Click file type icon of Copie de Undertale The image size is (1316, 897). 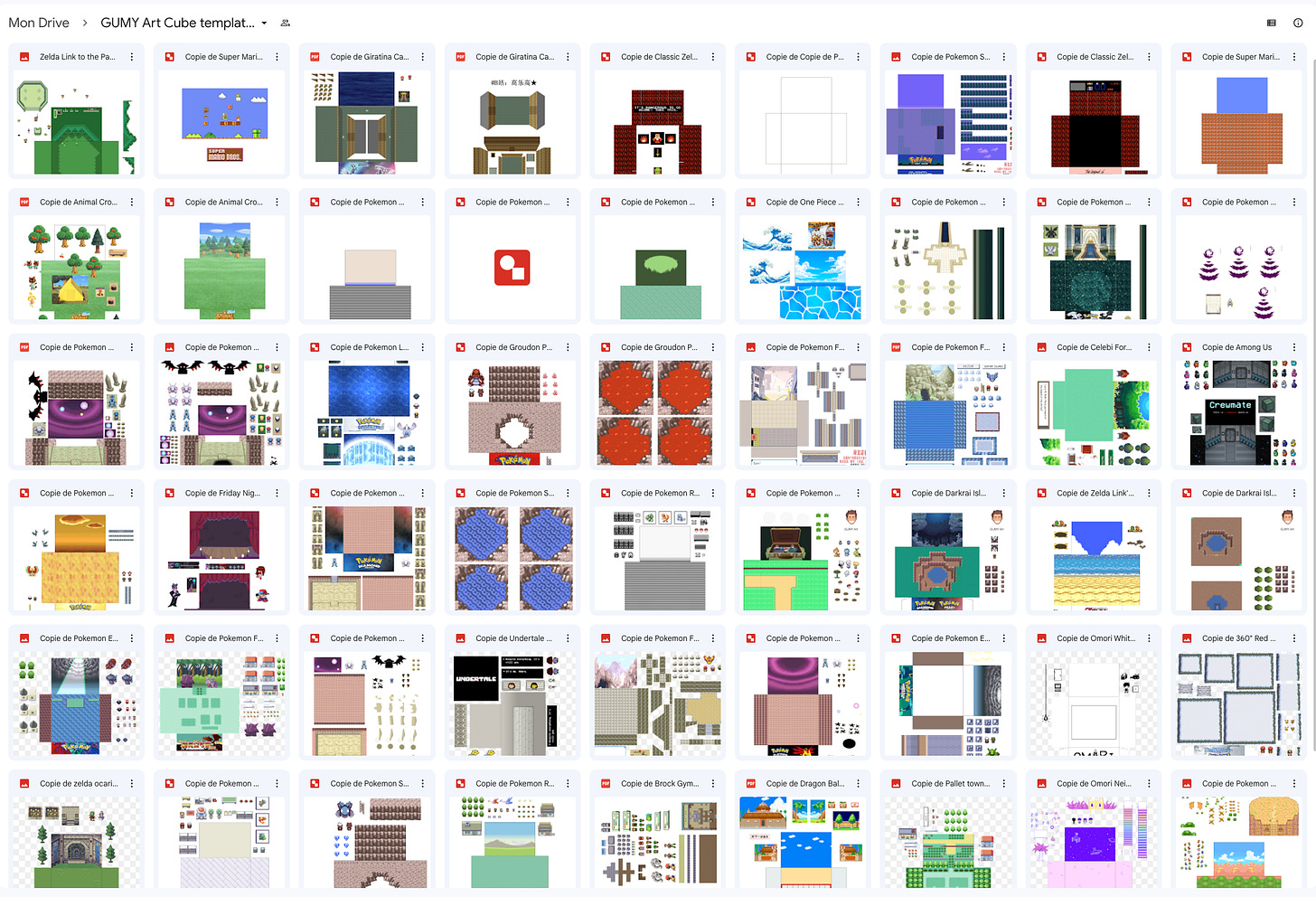[x=460, y=638]
